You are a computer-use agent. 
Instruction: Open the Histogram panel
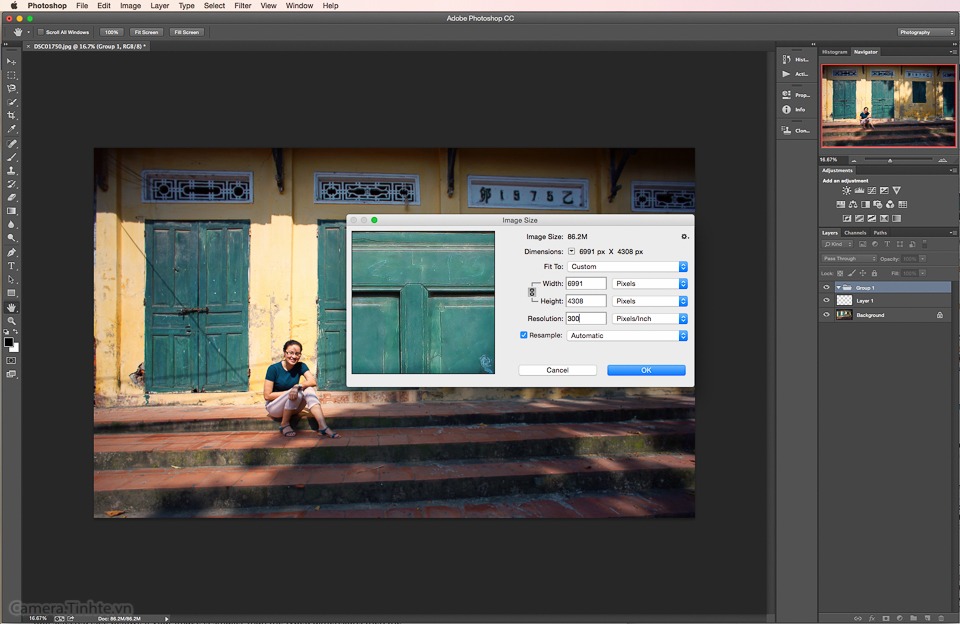pyautogui.click(x=834, y=52)
